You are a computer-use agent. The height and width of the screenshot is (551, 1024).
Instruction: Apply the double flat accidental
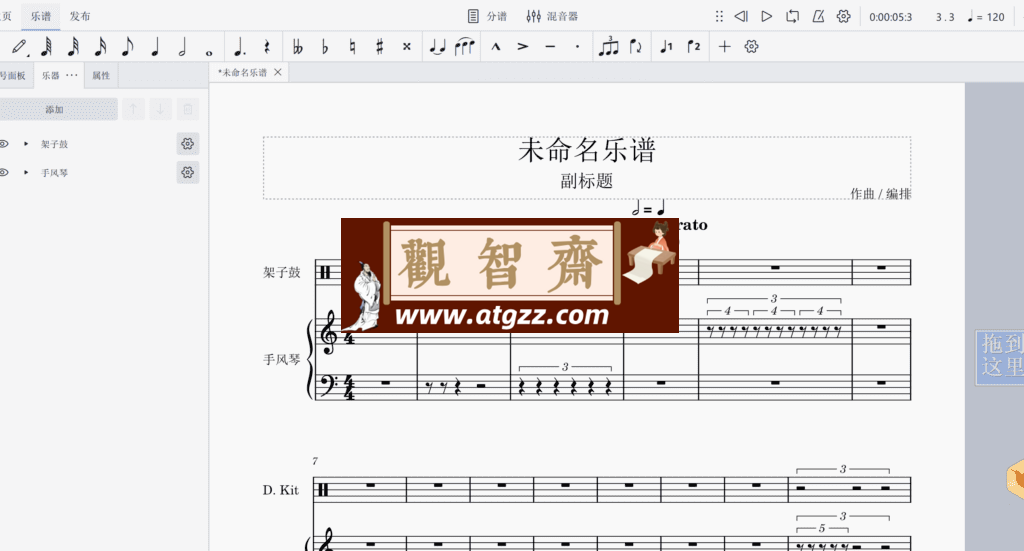pyautogui.click(x=298, y=47)
